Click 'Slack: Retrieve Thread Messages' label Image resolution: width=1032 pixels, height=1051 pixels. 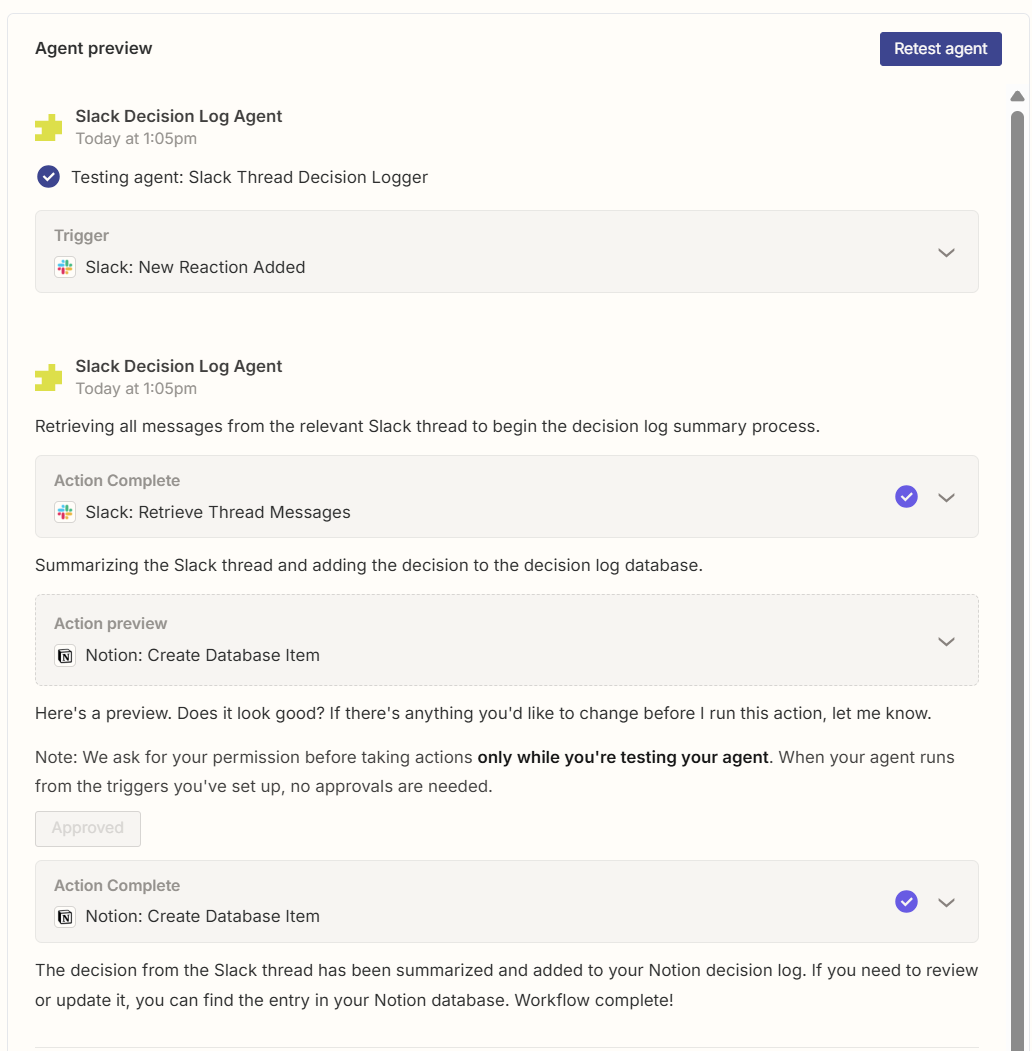click(x=218, y=513)
